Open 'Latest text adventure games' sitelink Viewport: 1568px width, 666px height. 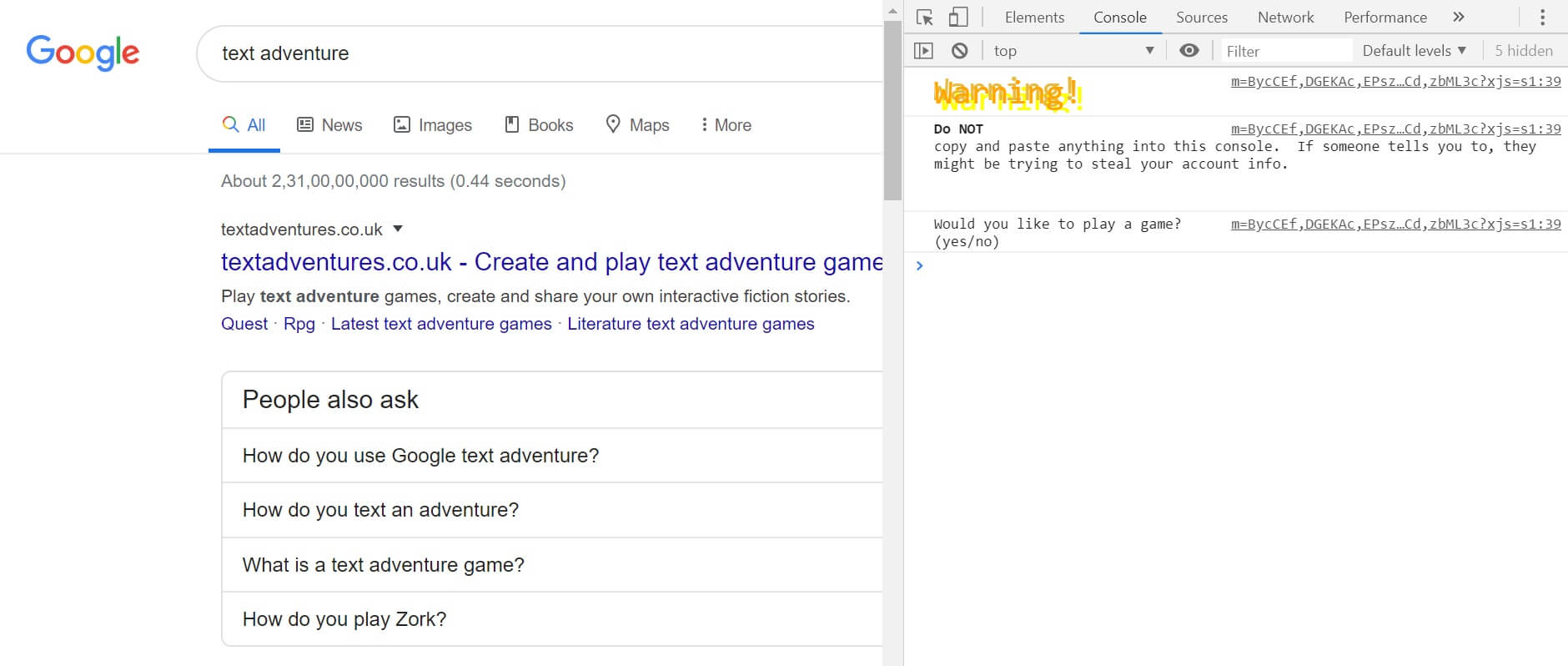pos(441,324)
